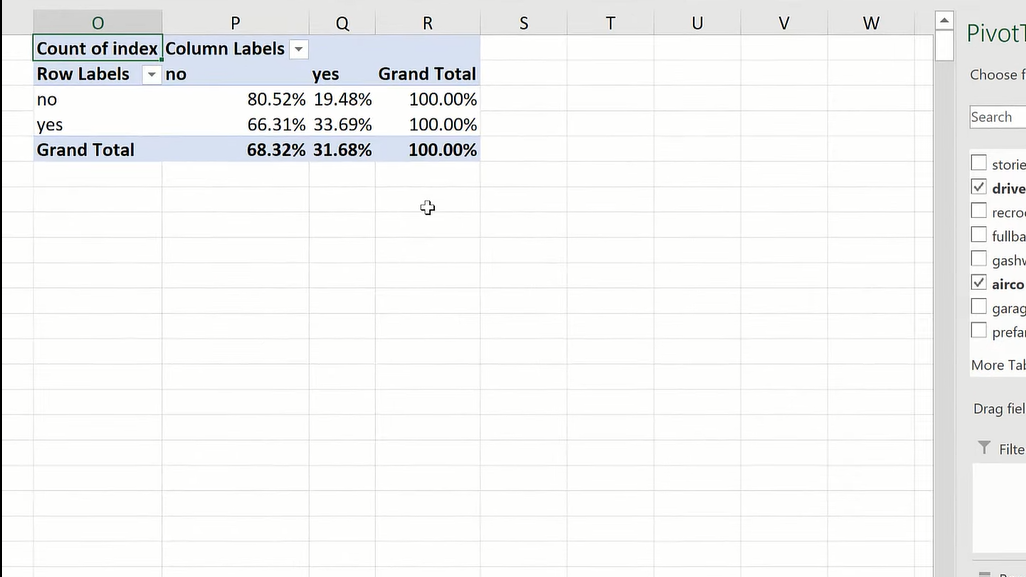This screenshot has height=577, width=1026.
Task: Click the cell showing 66.31%
Action: tap(236, 124)
